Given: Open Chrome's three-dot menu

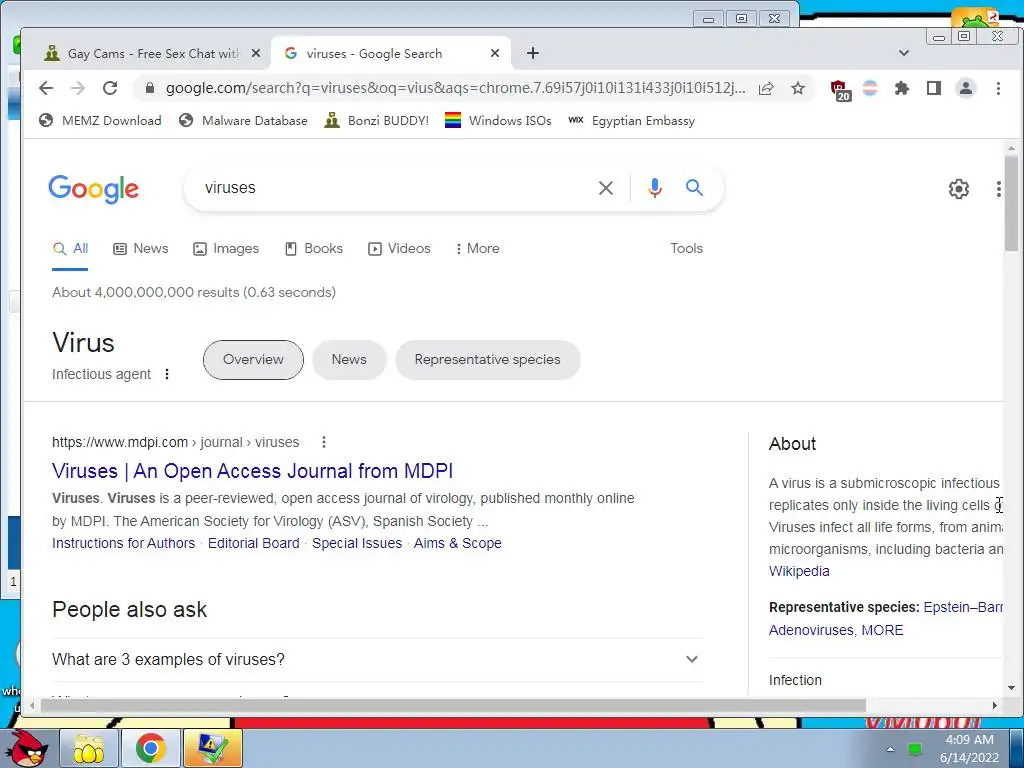Looking at the screenshot, I should (998, 88).
